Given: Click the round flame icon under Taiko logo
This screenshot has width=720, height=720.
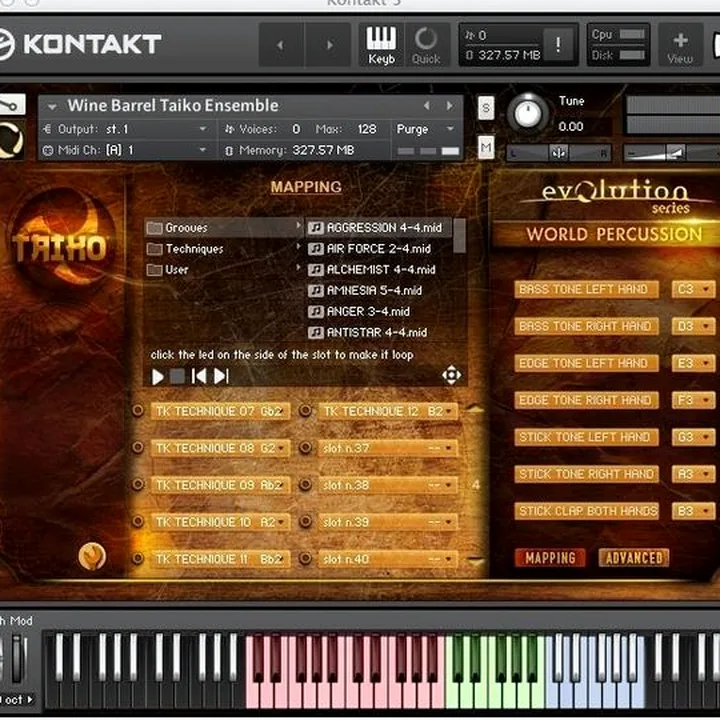Looking at the screenshot, I should (x=92, y=557).
